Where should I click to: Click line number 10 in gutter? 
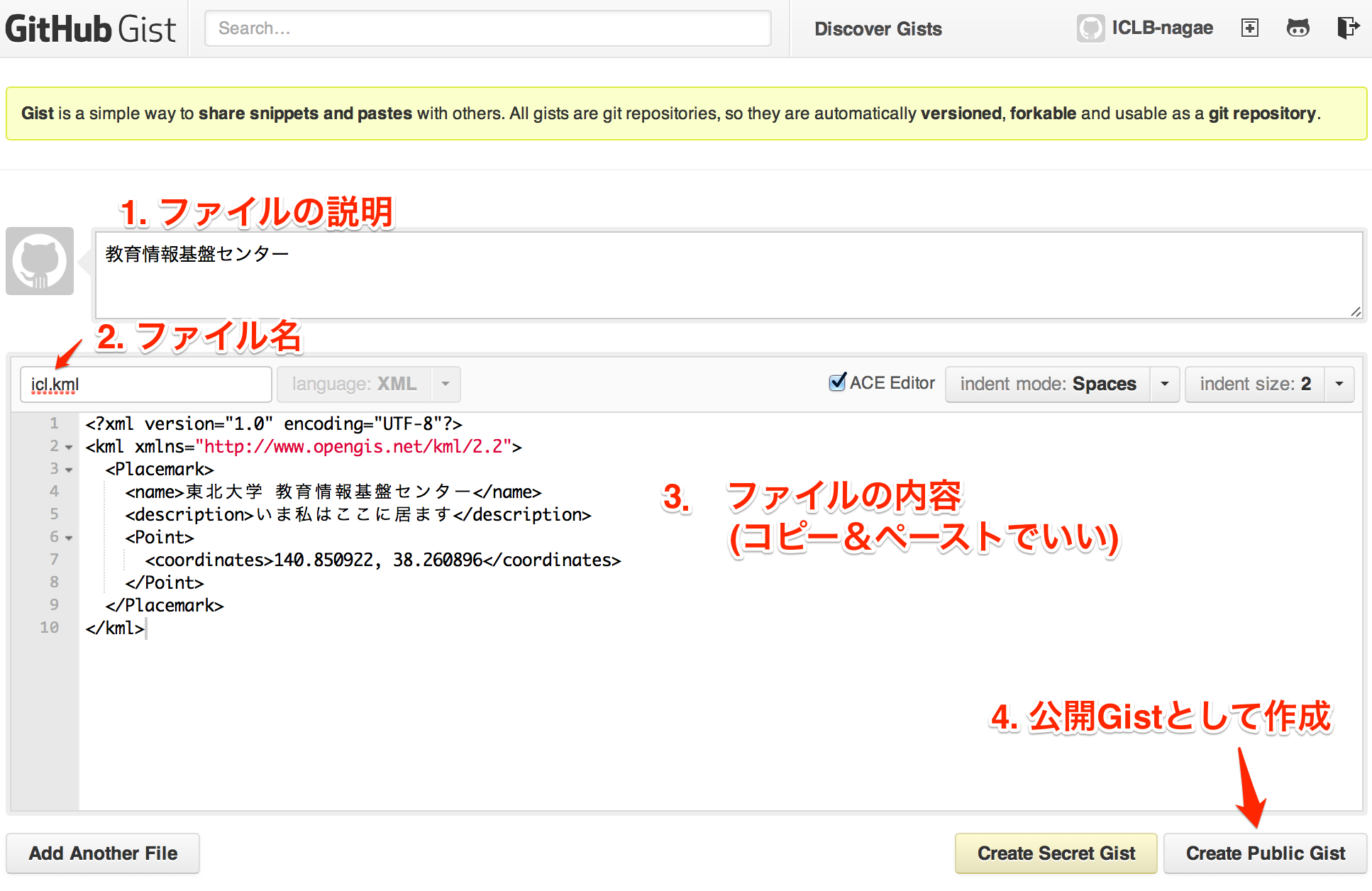tap(50, 628)
